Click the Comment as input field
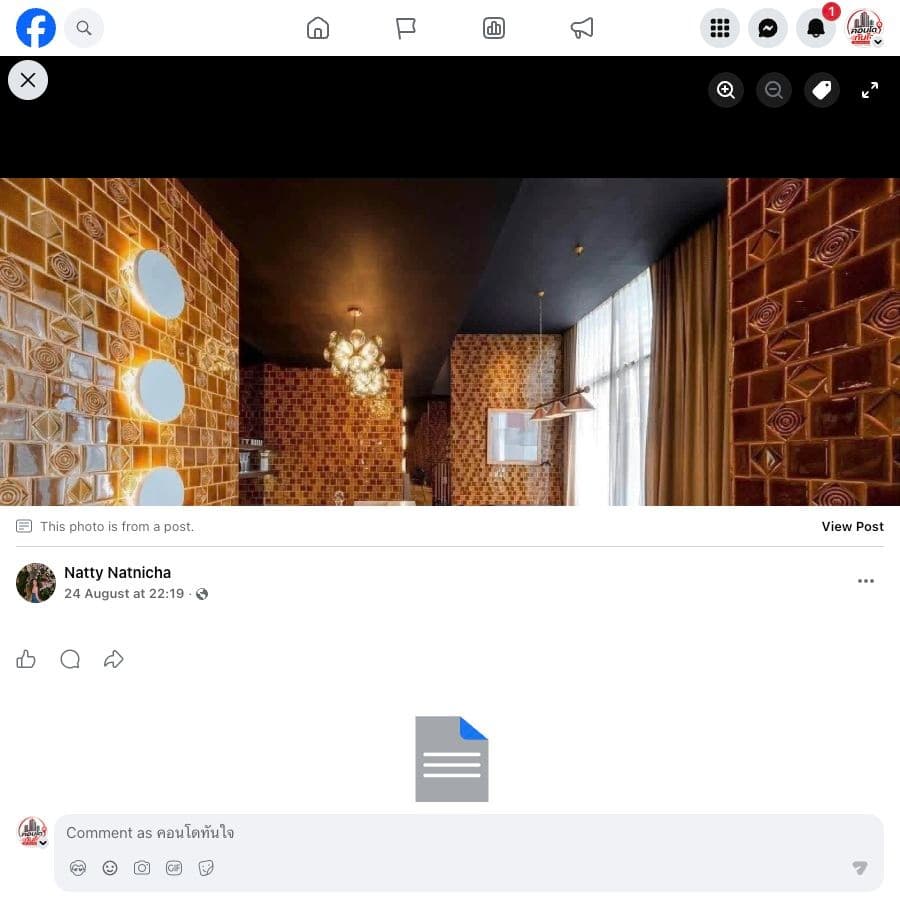Image resolution: width=900 pixels, height=900 pixels. (x=468, y=832)
